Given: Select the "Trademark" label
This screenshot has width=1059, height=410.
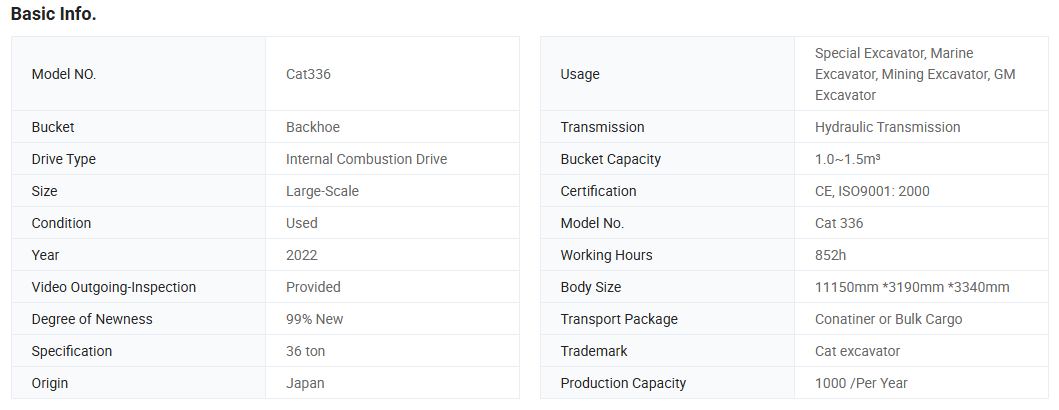Looking at the screenshot, I should (x=594, y=351).
